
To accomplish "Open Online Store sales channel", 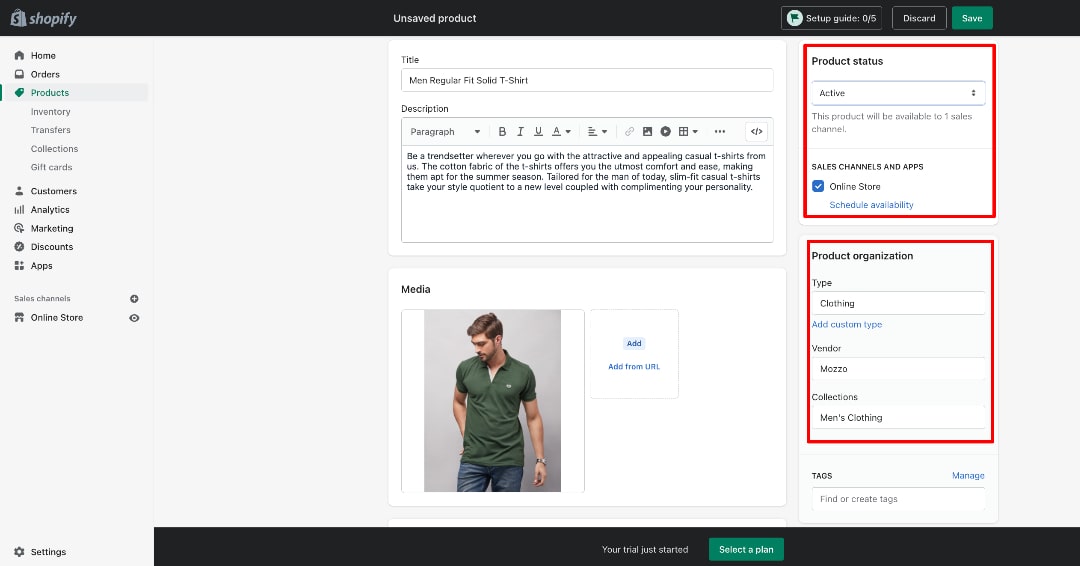I will click(x=56, y=317).
